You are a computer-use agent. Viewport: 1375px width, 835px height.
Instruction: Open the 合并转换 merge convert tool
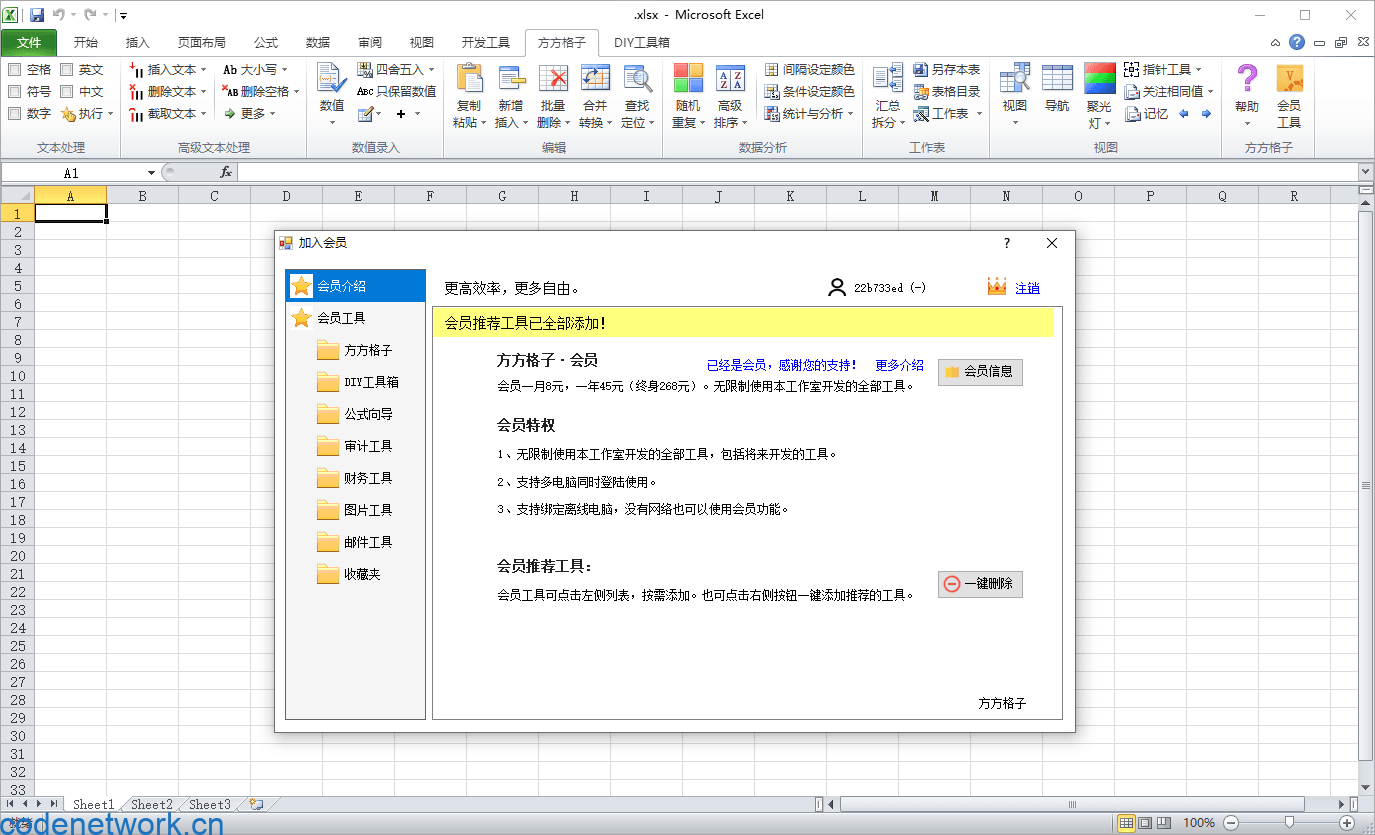[x=595, y=97]
